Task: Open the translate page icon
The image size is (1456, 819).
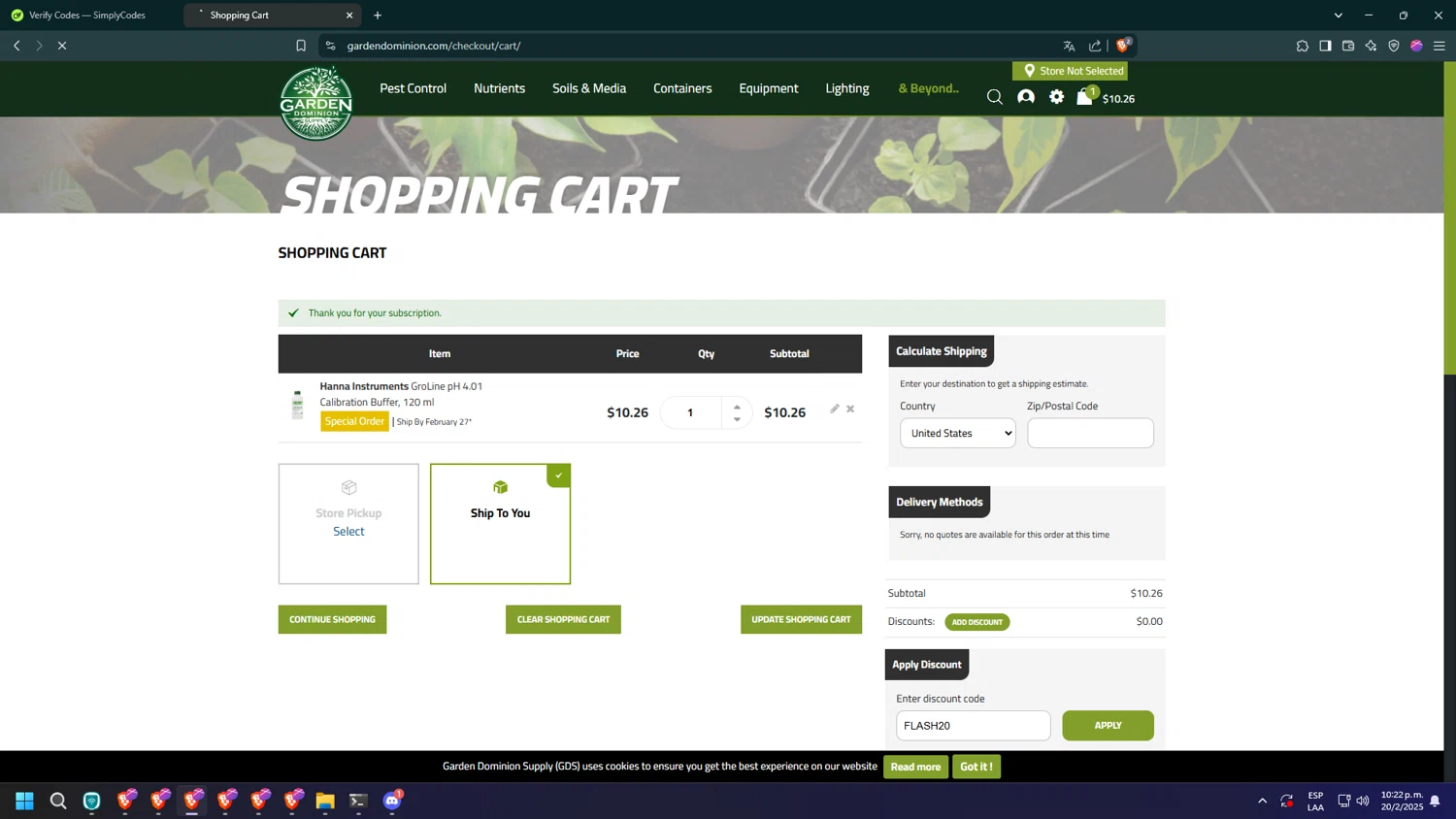Action: (1069, 46)
